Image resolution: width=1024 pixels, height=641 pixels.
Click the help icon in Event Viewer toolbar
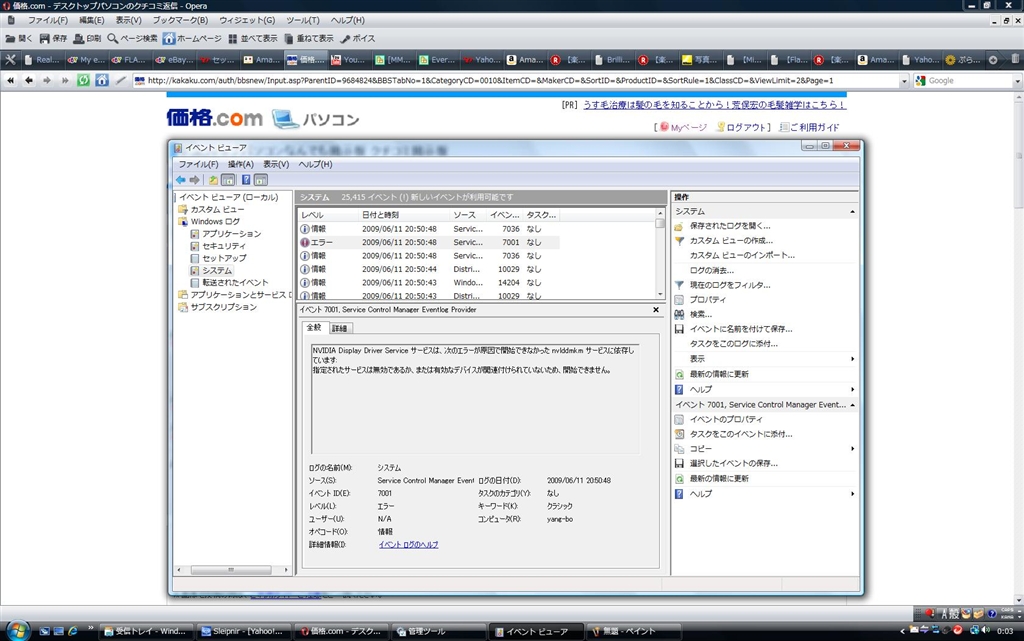pyautogui.click(x=246, y=180)
